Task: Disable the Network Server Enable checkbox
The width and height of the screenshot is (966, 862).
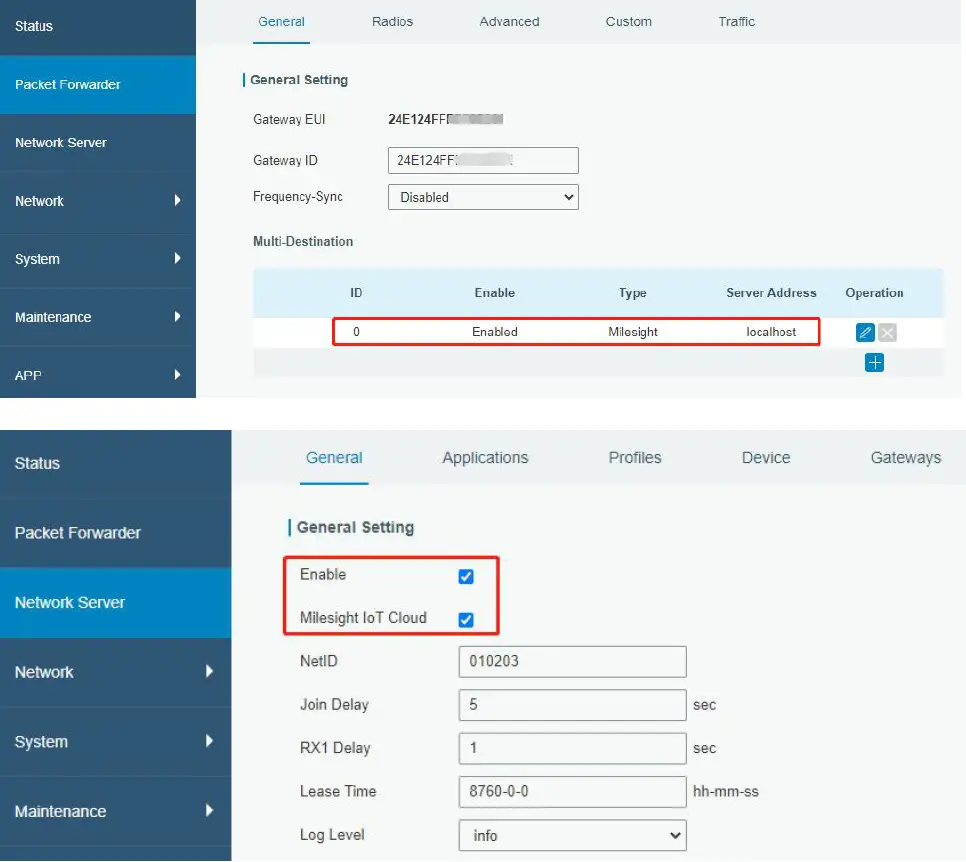Action: 466,575
